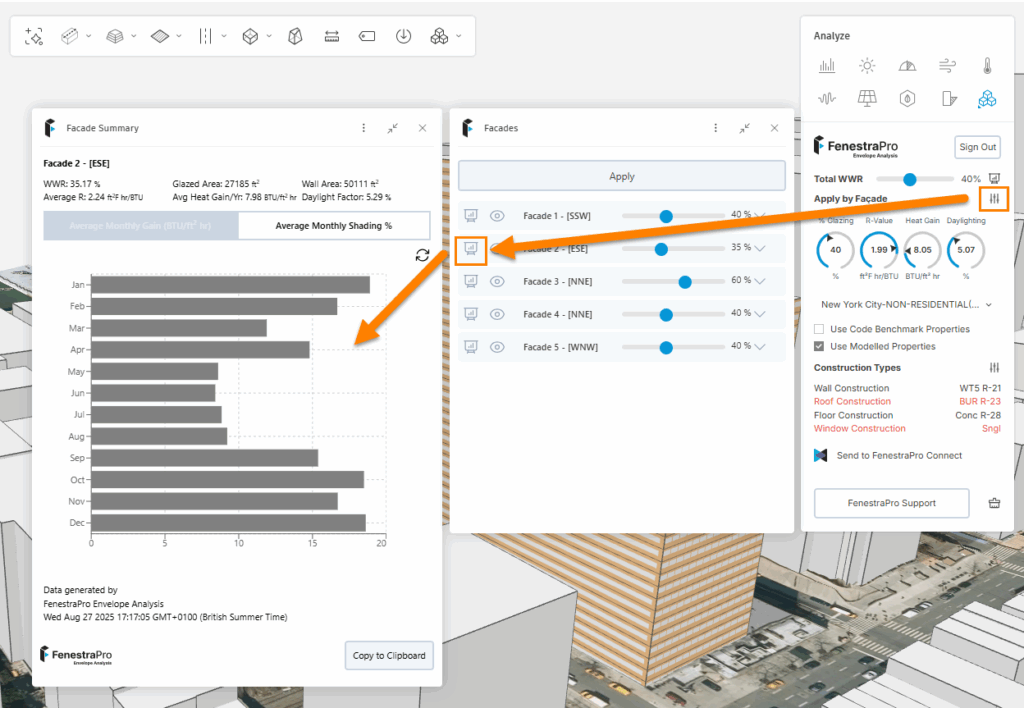Viewport: 1024px width, 708px height.
Task: Select the blue cubes extensions icon in Analyze
Action: click(987, 99)
